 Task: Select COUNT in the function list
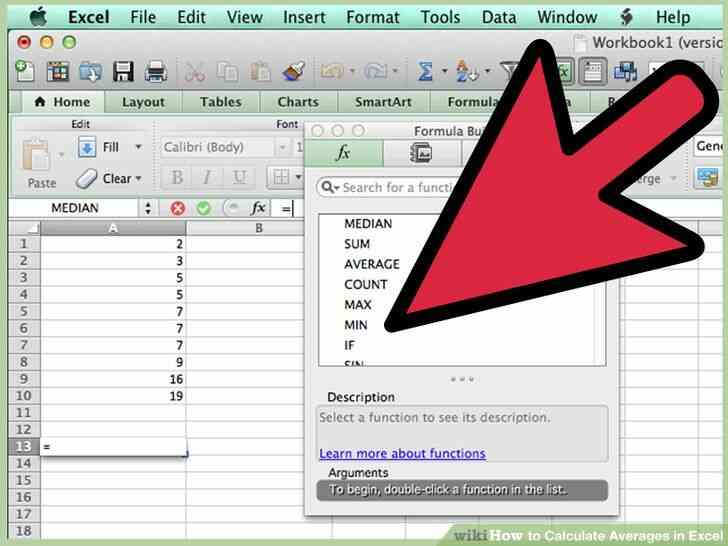point(366,285)
